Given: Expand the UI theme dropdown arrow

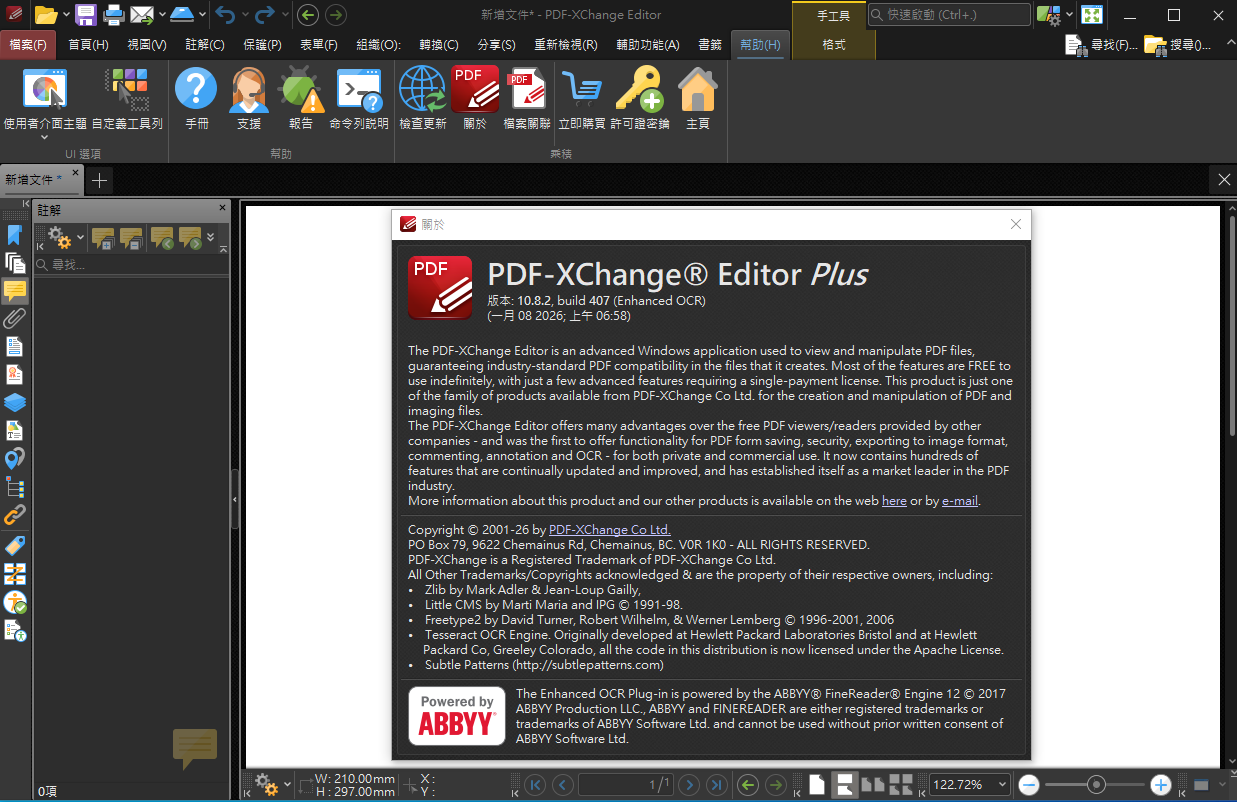Looking at the screenshot, I should point(45,138).
